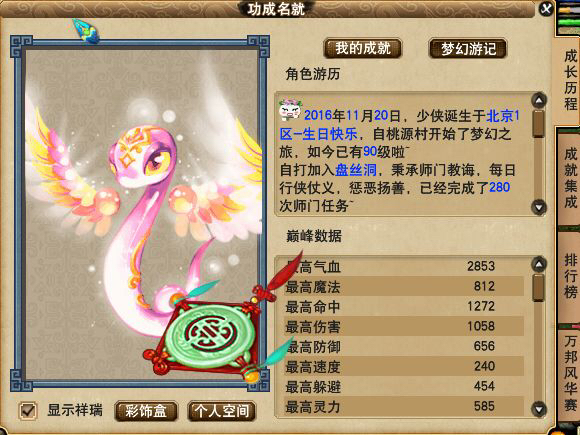The width and height of the screenshot is (580, 435).
Task: Open the 梦幻游记 page
Action: coord(468,48)
